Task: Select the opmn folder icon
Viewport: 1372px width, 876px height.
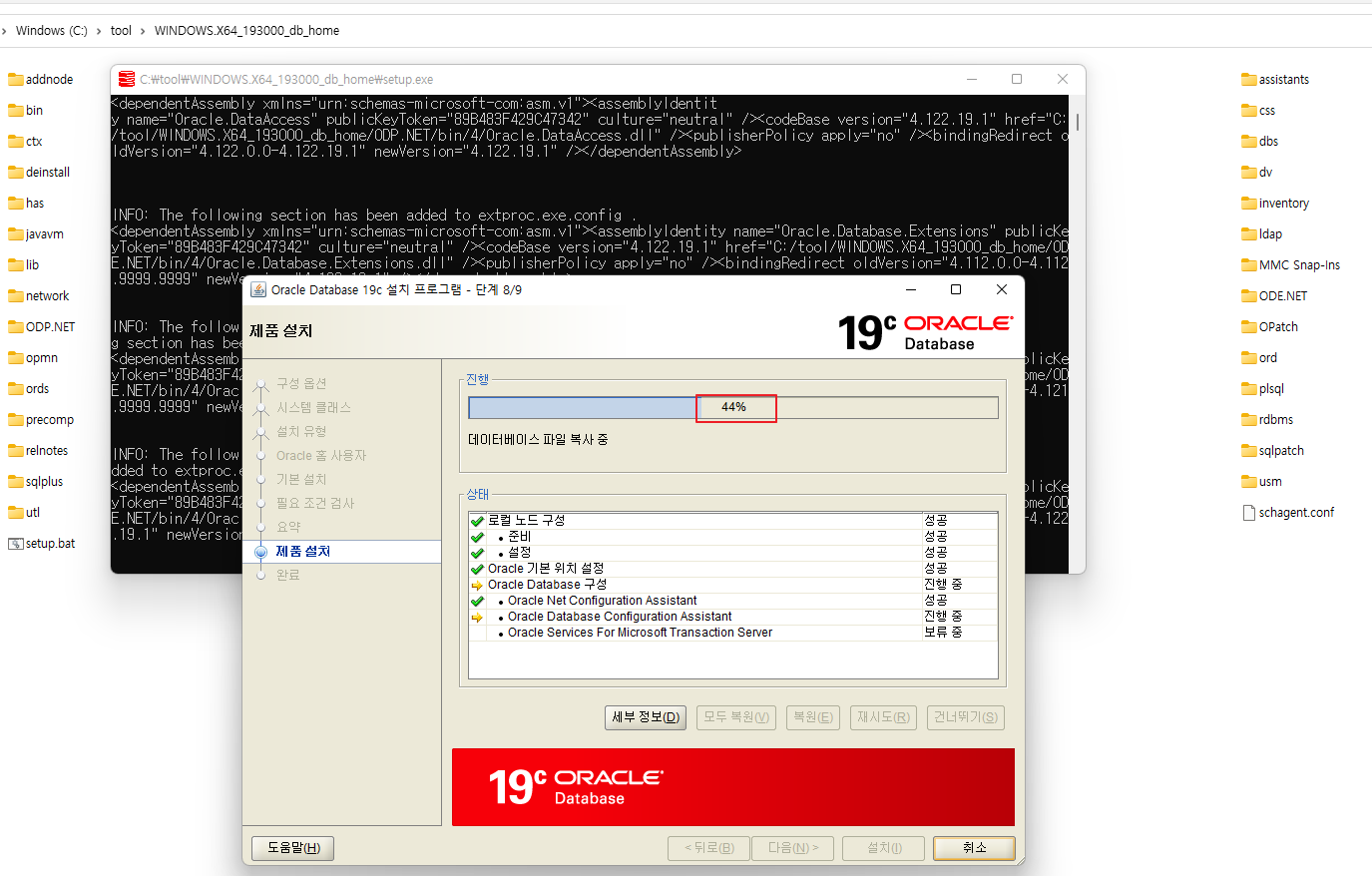Action: coord(16,358)
